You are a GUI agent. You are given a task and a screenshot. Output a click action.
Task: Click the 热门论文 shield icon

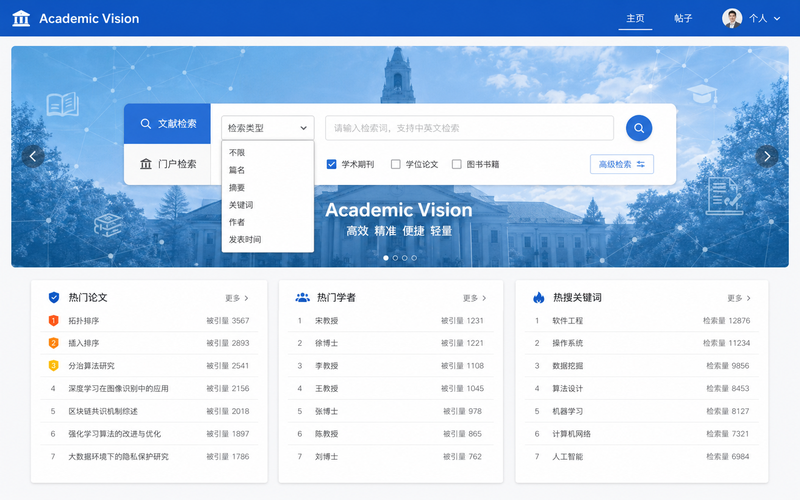[54, 297]
